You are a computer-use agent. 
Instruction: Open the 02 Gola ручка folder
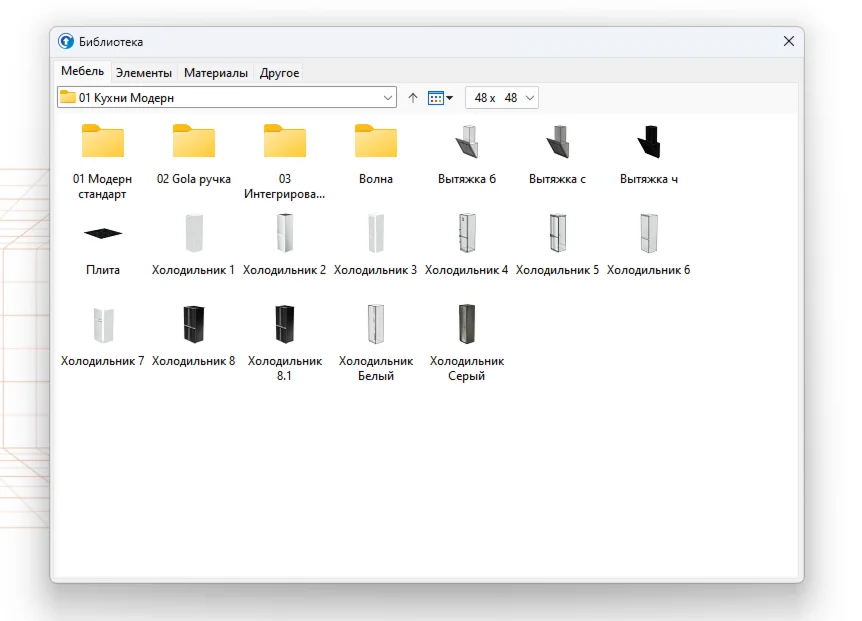tap(194, 144)
